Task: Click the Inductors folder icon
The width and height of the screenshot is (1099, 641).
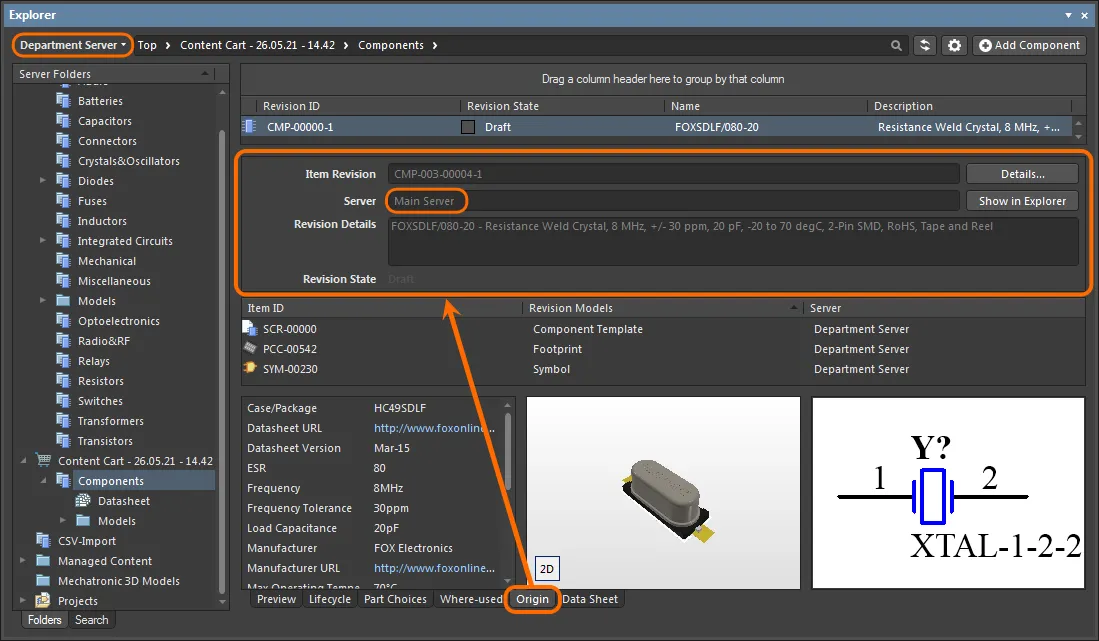Action: point(64,221)
